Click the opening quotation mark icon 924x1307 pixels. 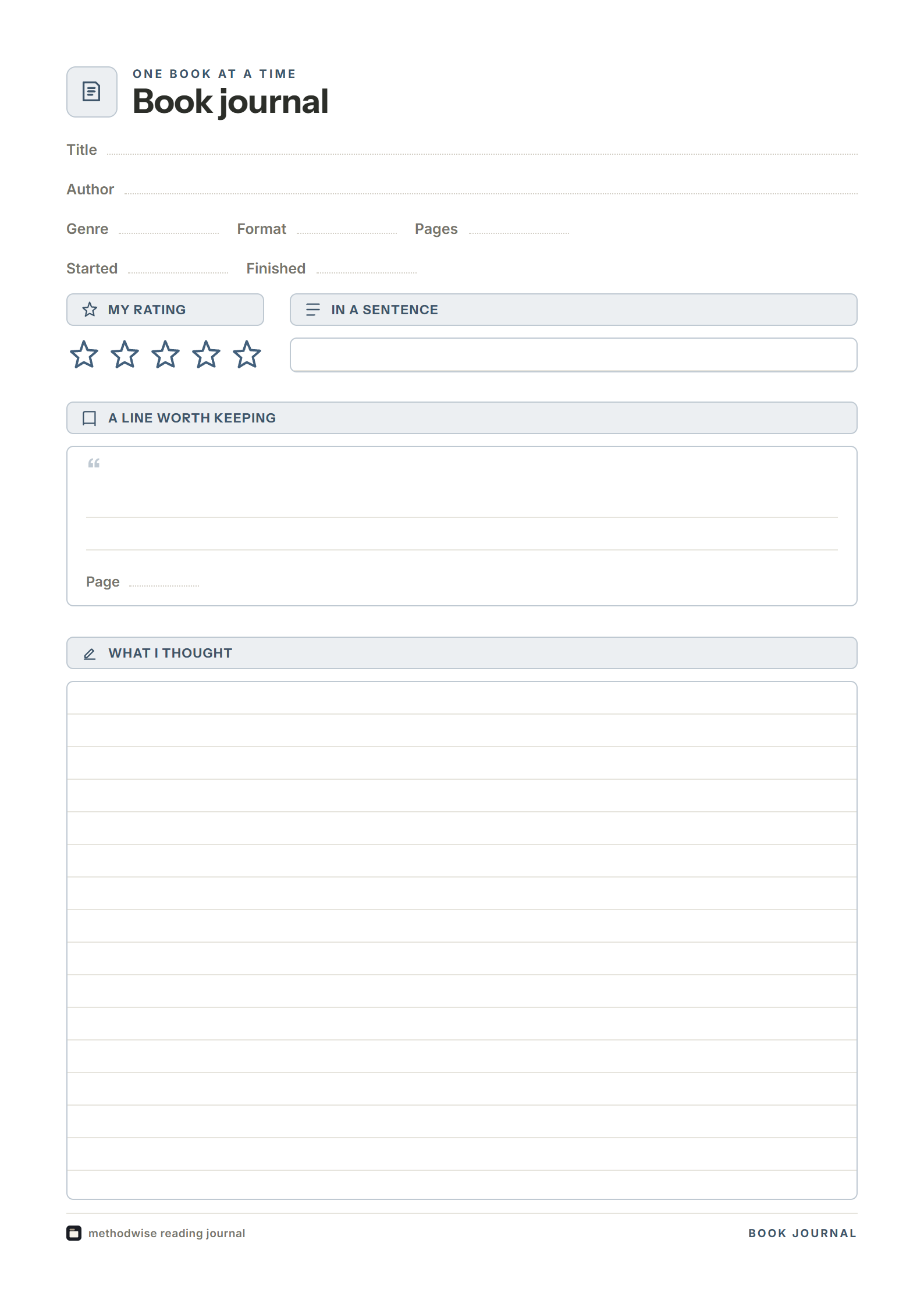click(x=94, y=463)
